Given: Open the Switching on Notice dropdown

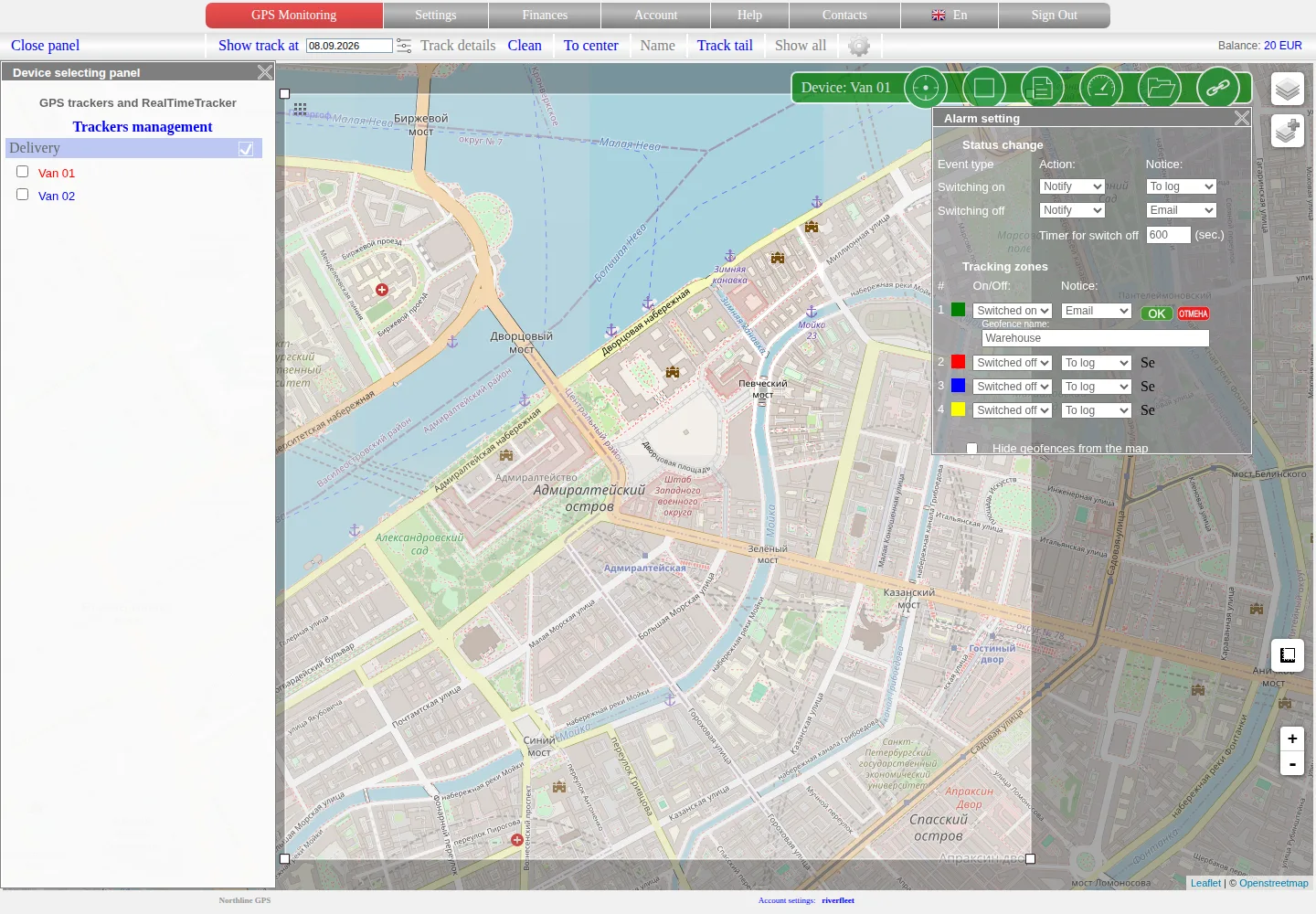Looking at the screenshot, I should (1182, 186).
